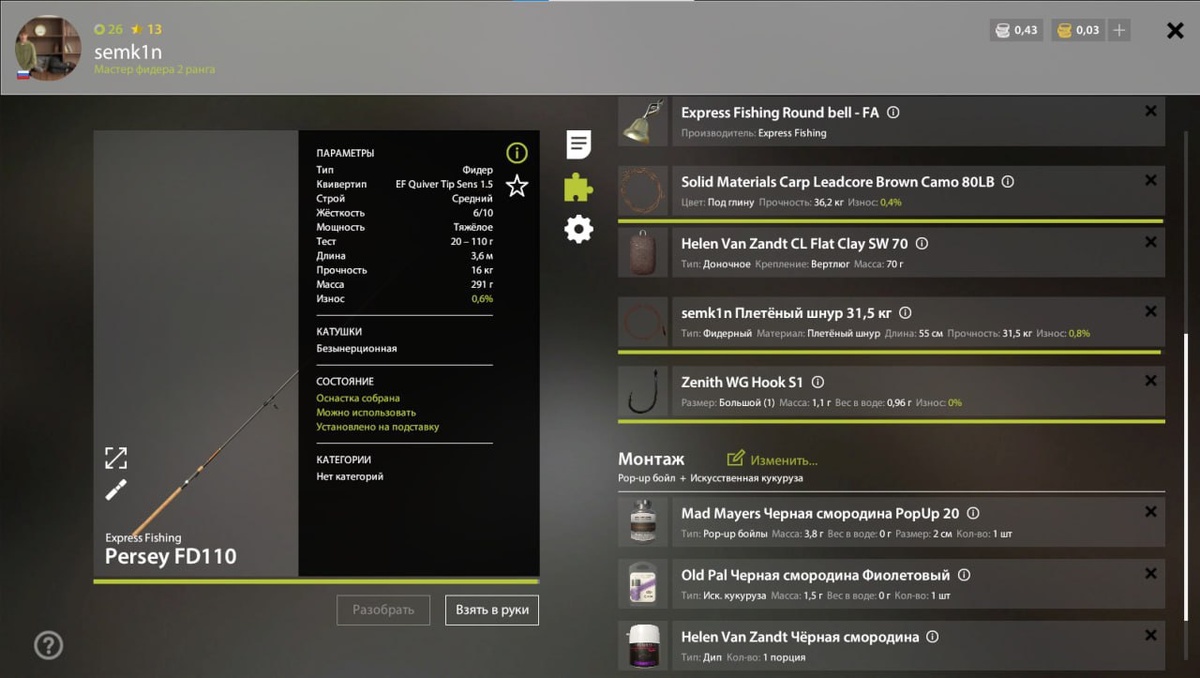Screen dimensions: 1200x678
Task: Remove the Helen Van Zandt CL Flat Clay sinker
Action: point(1150,242)
